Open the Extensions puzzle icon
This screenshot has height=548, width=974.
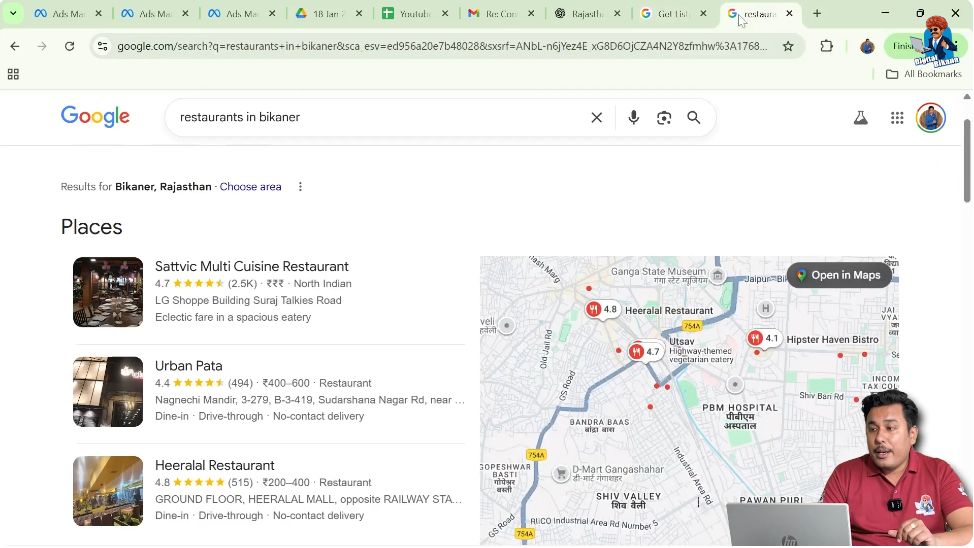(x=826, y=46)
